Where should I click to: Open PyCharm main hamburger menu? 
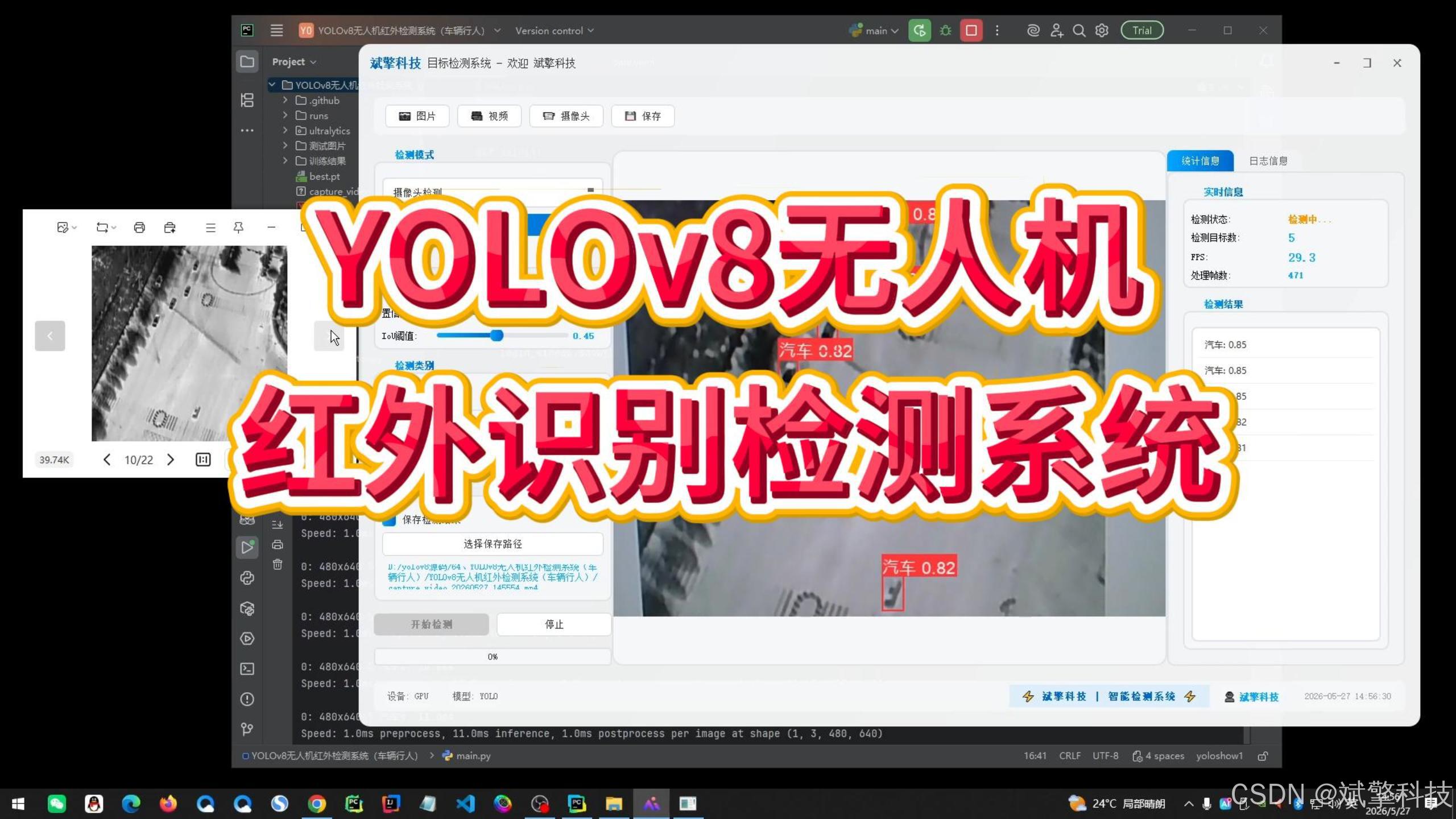pos(276,30)
